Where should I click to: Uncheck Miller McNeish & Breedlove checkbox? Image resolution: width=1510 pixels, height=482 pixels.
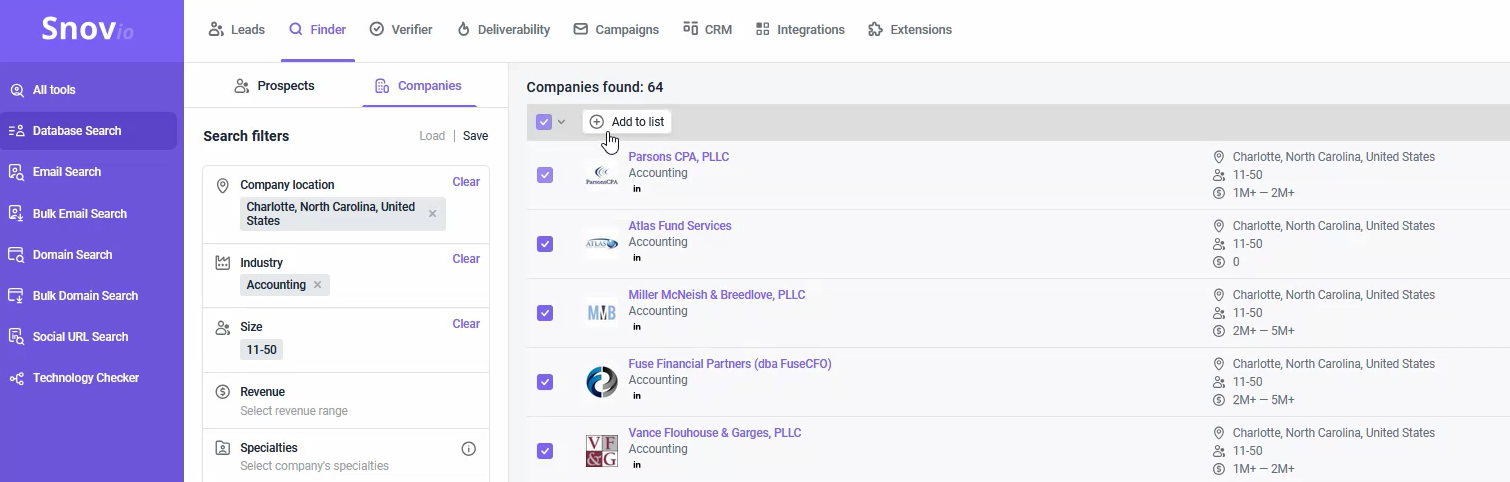(545, 313)
